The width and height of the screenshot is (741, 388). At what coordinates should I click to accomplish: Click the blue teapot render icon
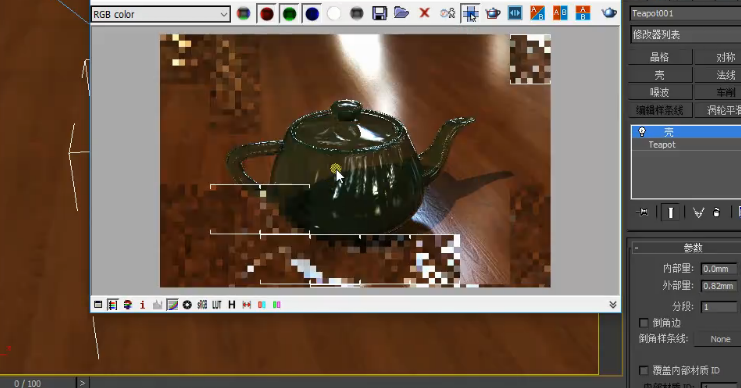click(609, 13)
